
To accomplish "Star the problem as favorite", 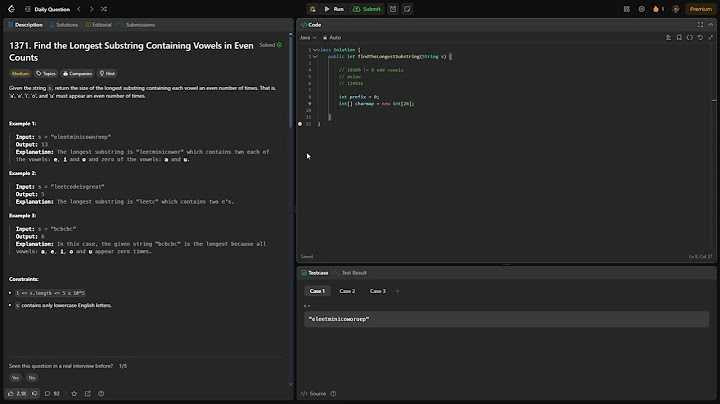I will tap(74, 393).
